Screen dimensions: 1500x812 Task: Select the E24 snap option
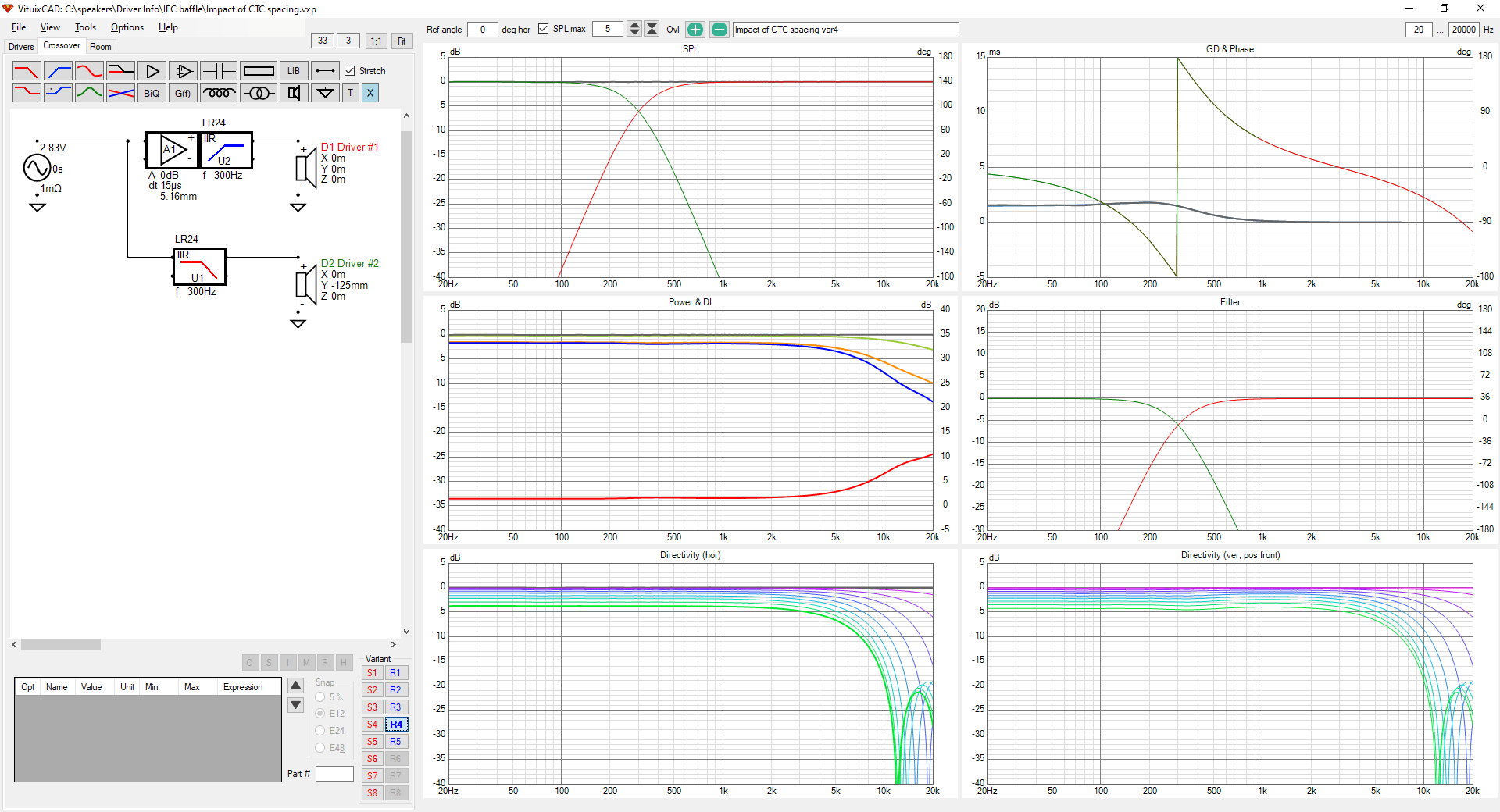point(320,731)
